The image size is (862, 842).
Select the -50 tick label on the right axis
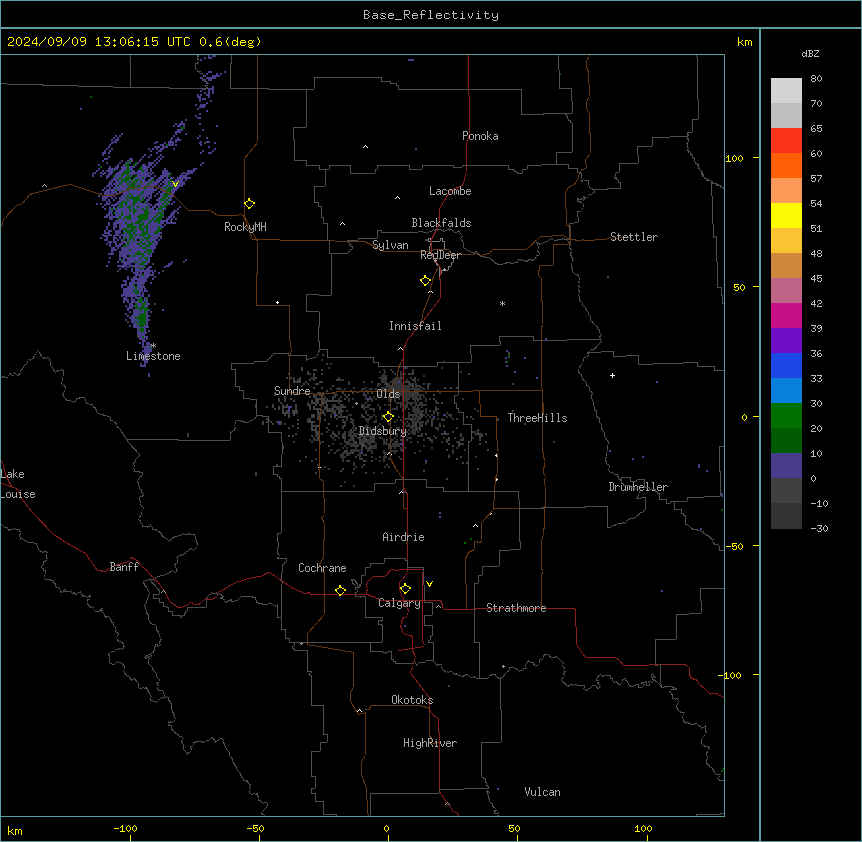pos(734,546)
